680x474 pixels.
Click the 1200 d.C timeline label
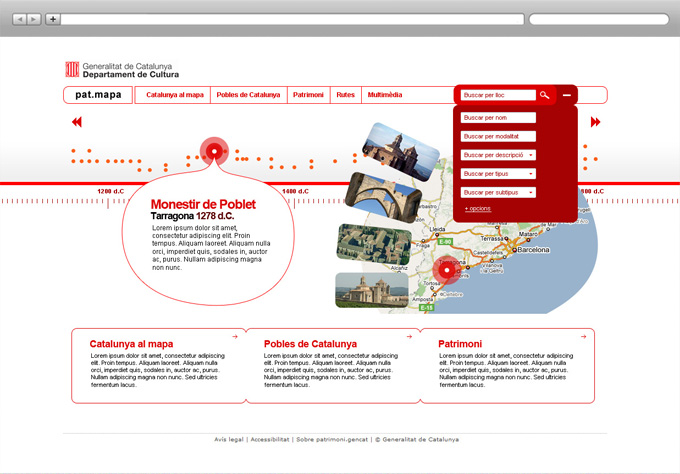click(x=111, y=191)
